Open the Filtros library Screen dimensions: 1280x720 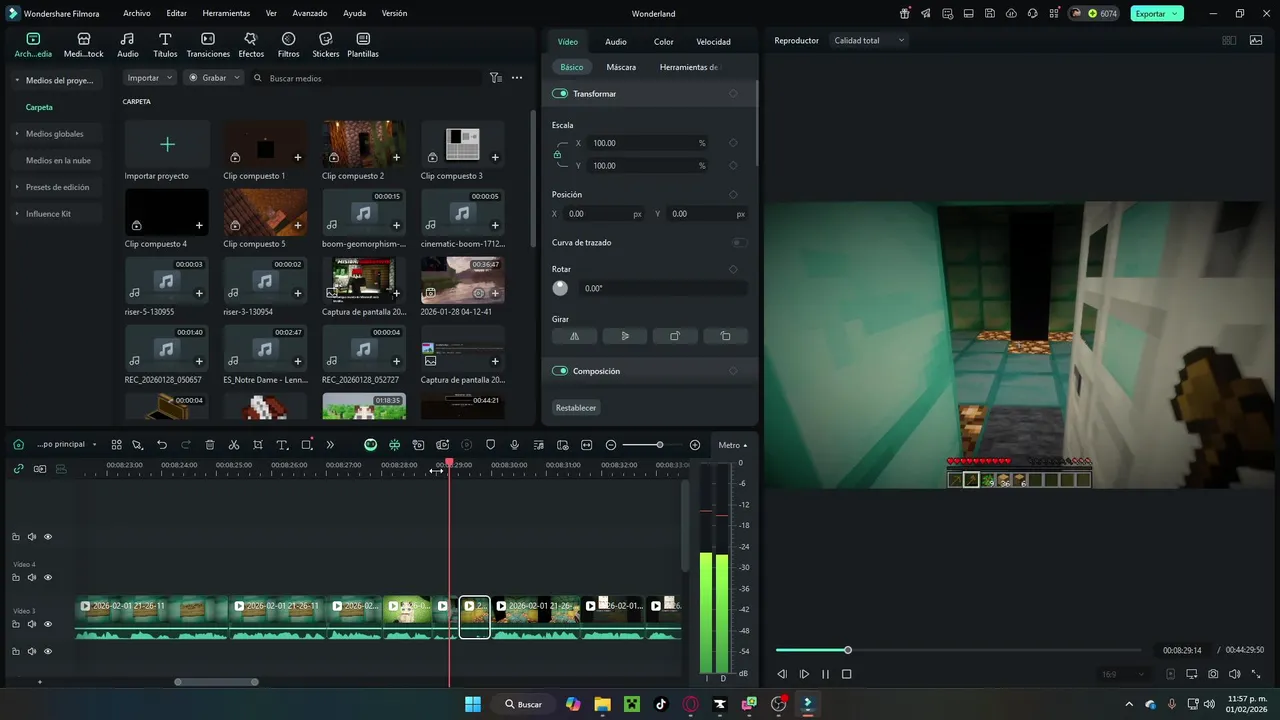pyautogui.click(x=289, y=44)
